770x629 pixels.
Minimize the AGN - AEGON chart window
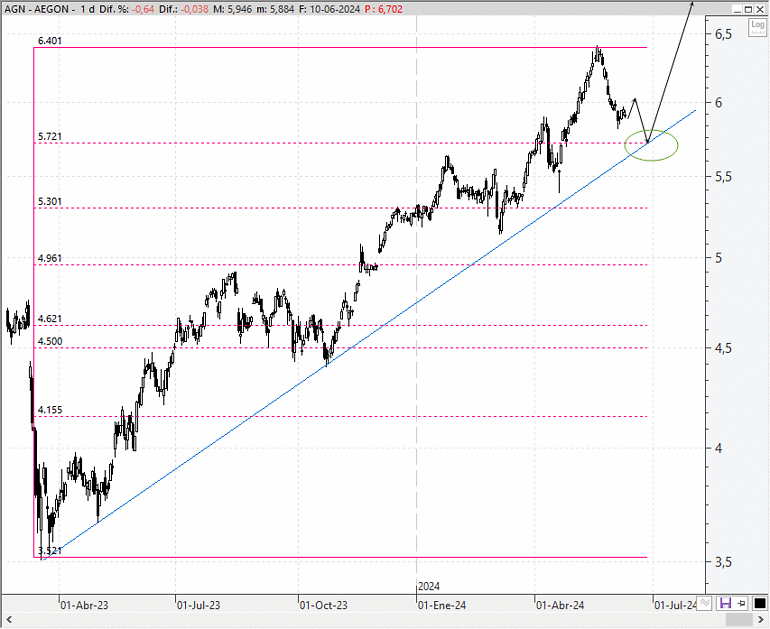point(737,9)
